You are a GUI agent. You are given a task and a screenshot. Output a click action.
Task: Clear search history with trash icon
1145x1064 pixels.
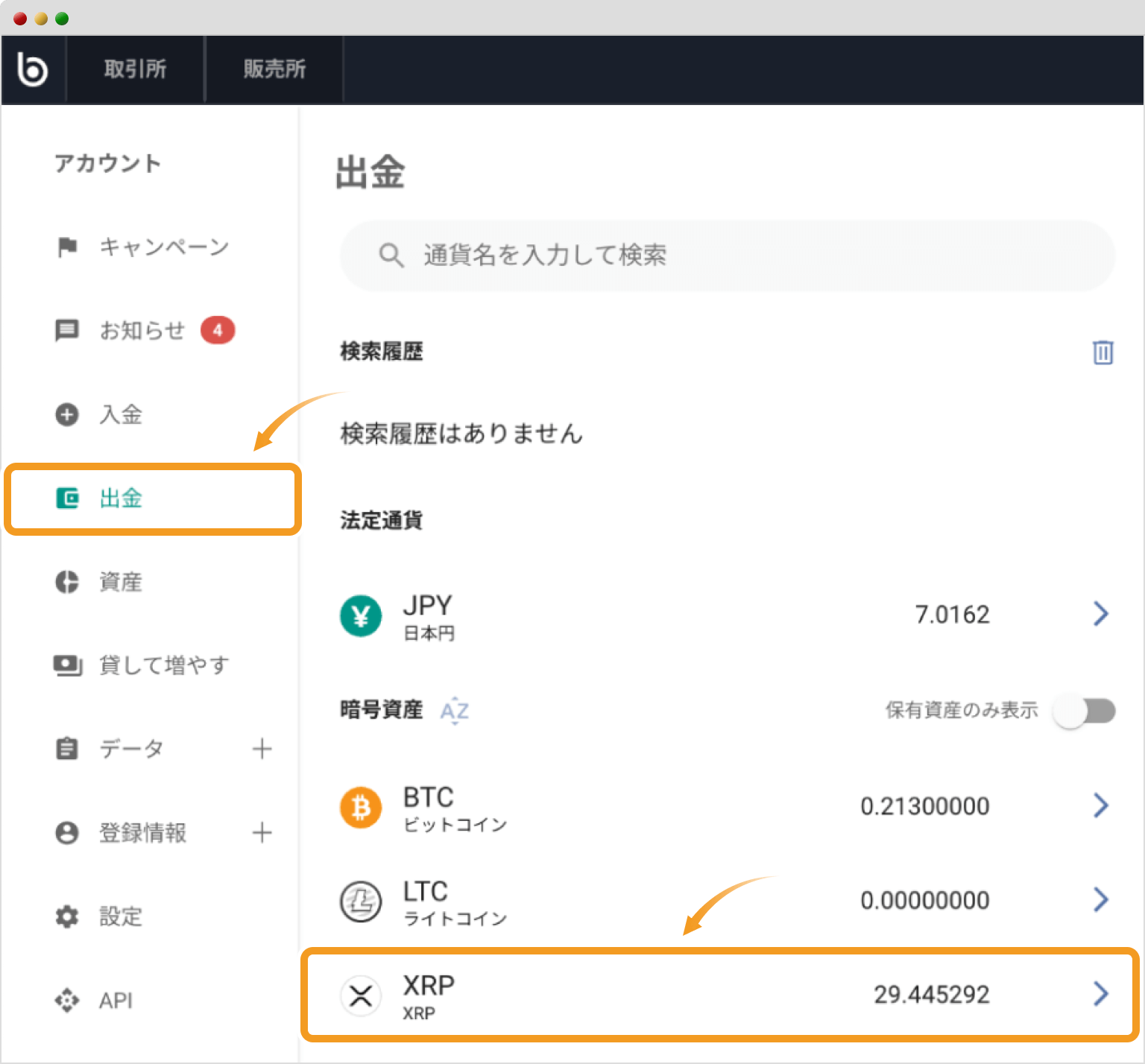[x=1103, y=352]
